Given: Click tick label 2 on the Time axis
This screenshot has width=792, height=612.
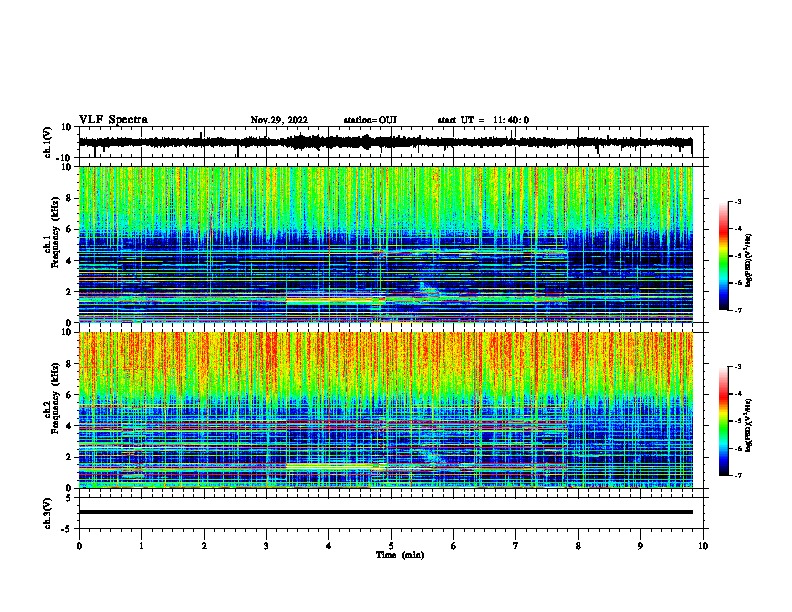Looking at the screenshot, I should tap(204, 545).
